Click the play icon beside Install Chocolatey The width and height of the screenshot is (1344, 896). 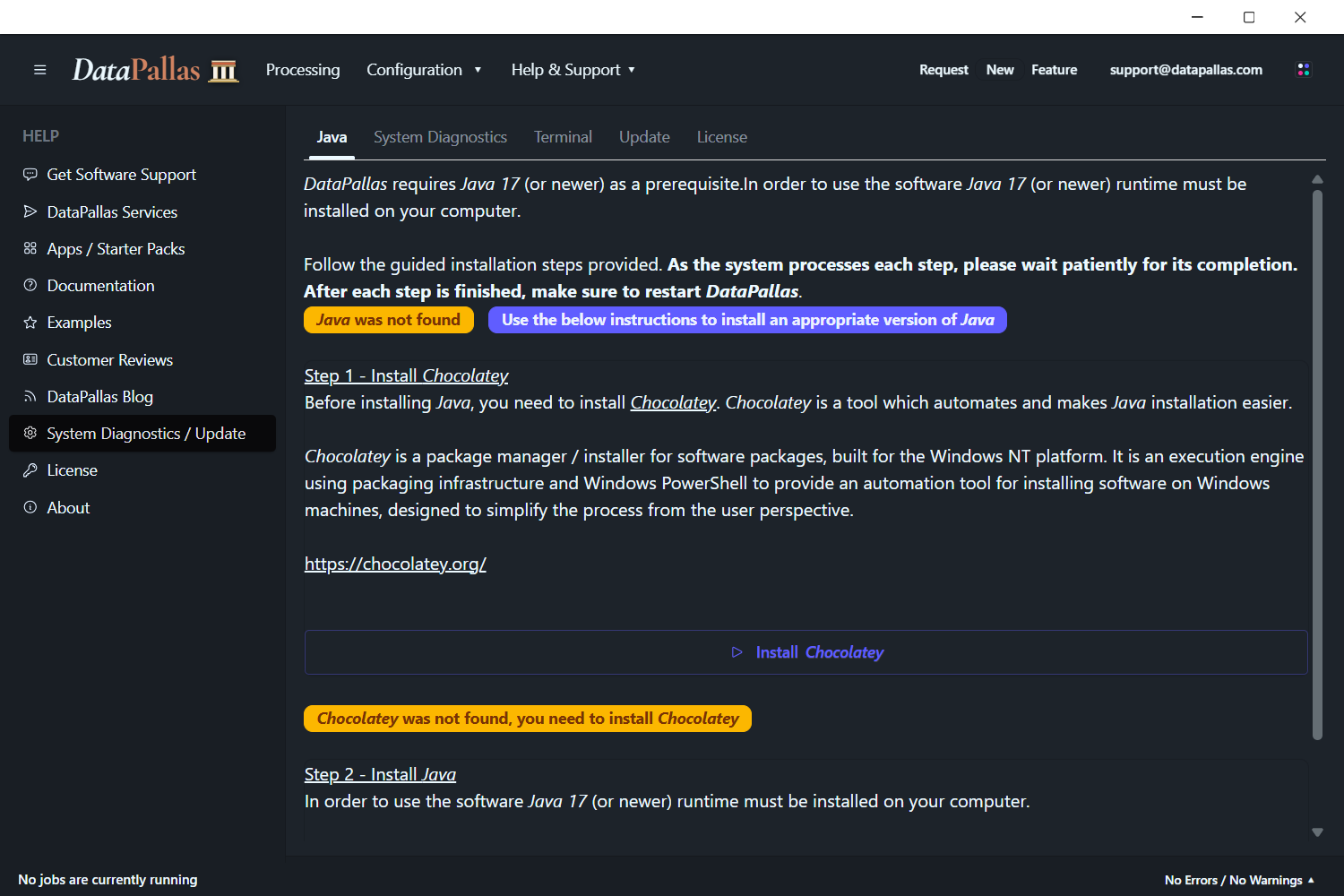pyautogui.click(x=737, y=652)
